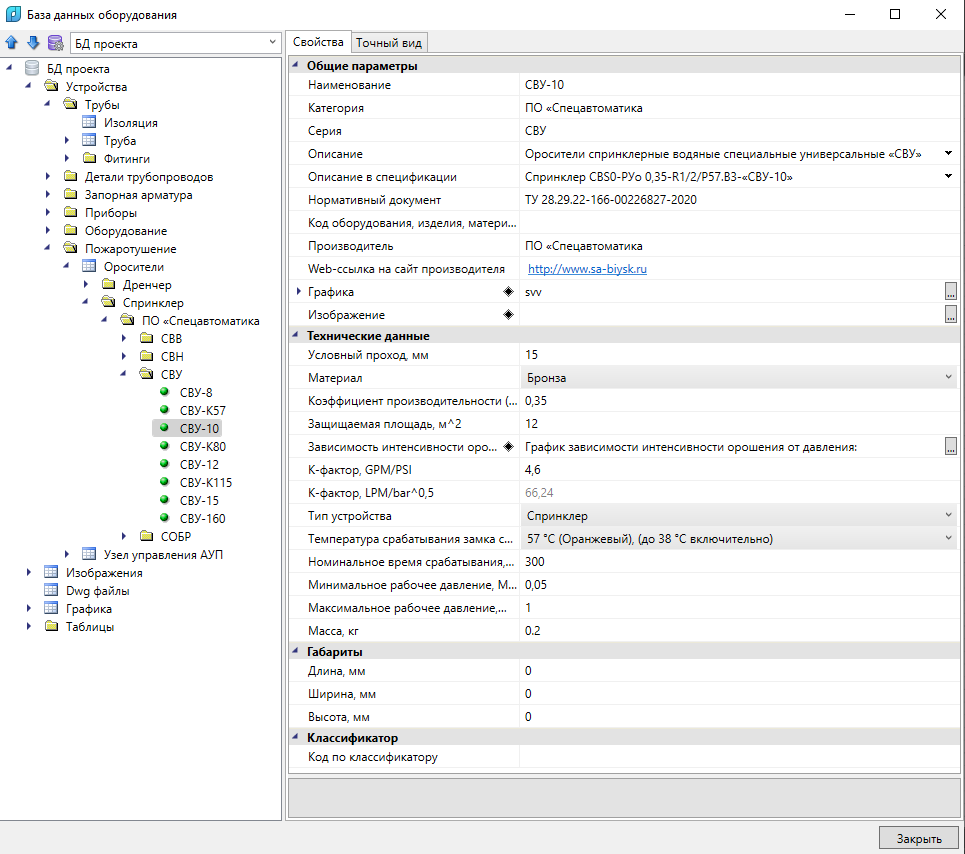Collapse the Технические данные section
Viewport: 965px width, 854px height.
295,335
